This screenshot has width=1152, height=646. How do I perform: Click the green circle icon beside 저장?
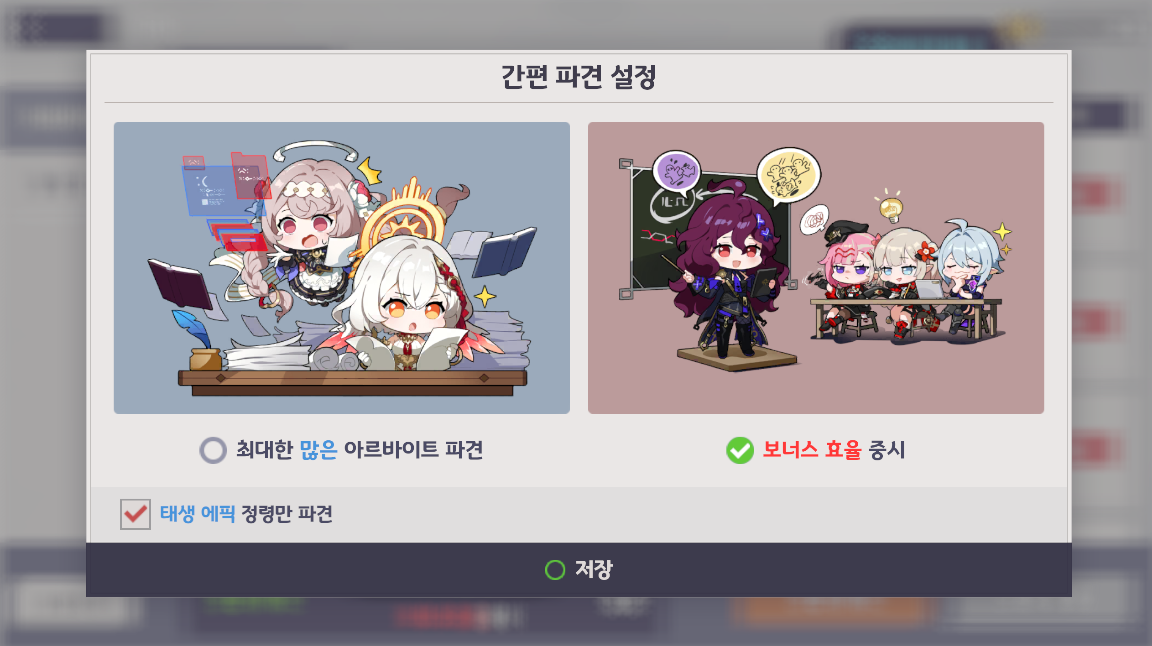[555, 570]
